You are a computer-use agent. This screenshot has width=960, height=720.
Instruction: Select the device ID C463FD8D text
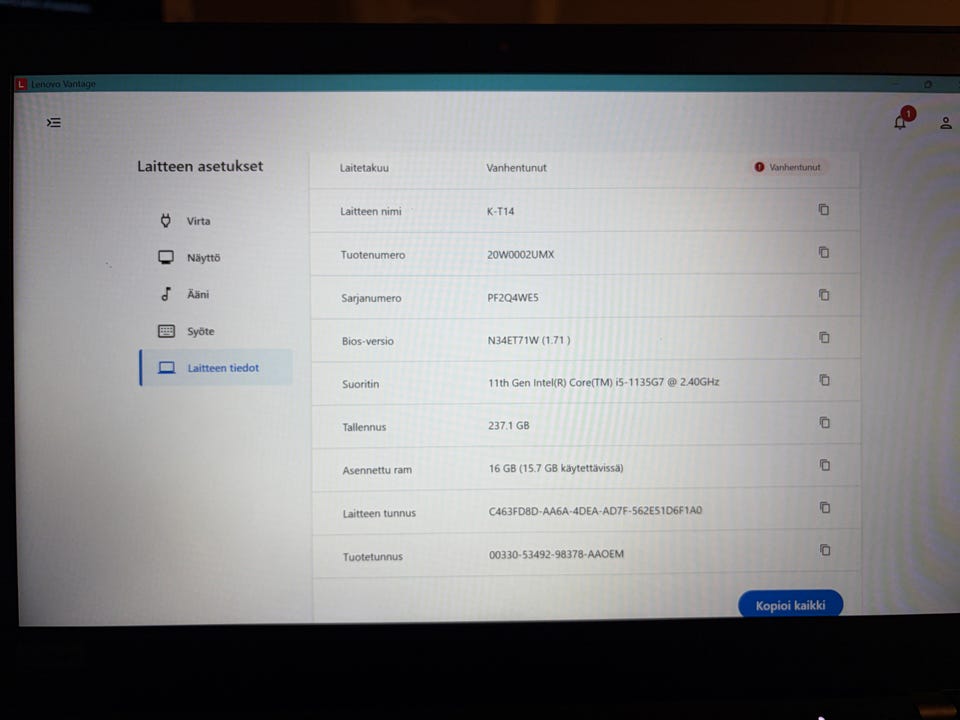coord(595,511)
